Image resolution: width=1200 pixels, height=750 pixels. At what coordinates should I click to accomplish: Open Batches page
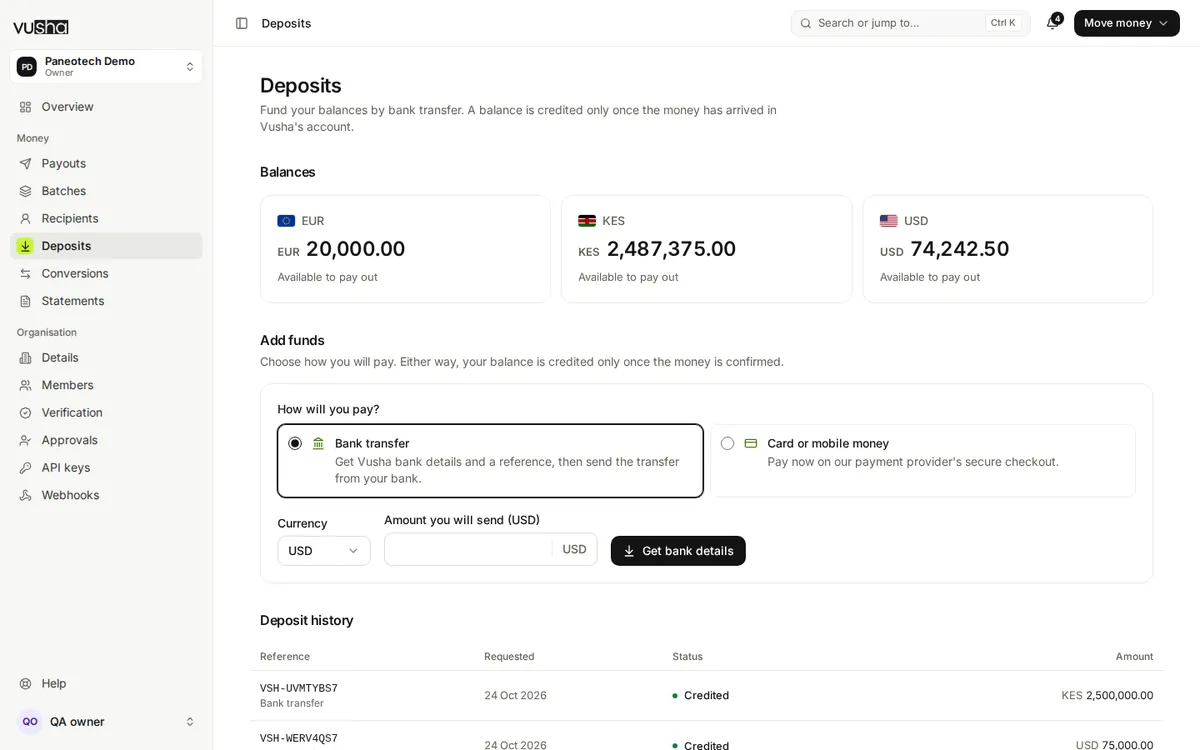click(106, 191)
